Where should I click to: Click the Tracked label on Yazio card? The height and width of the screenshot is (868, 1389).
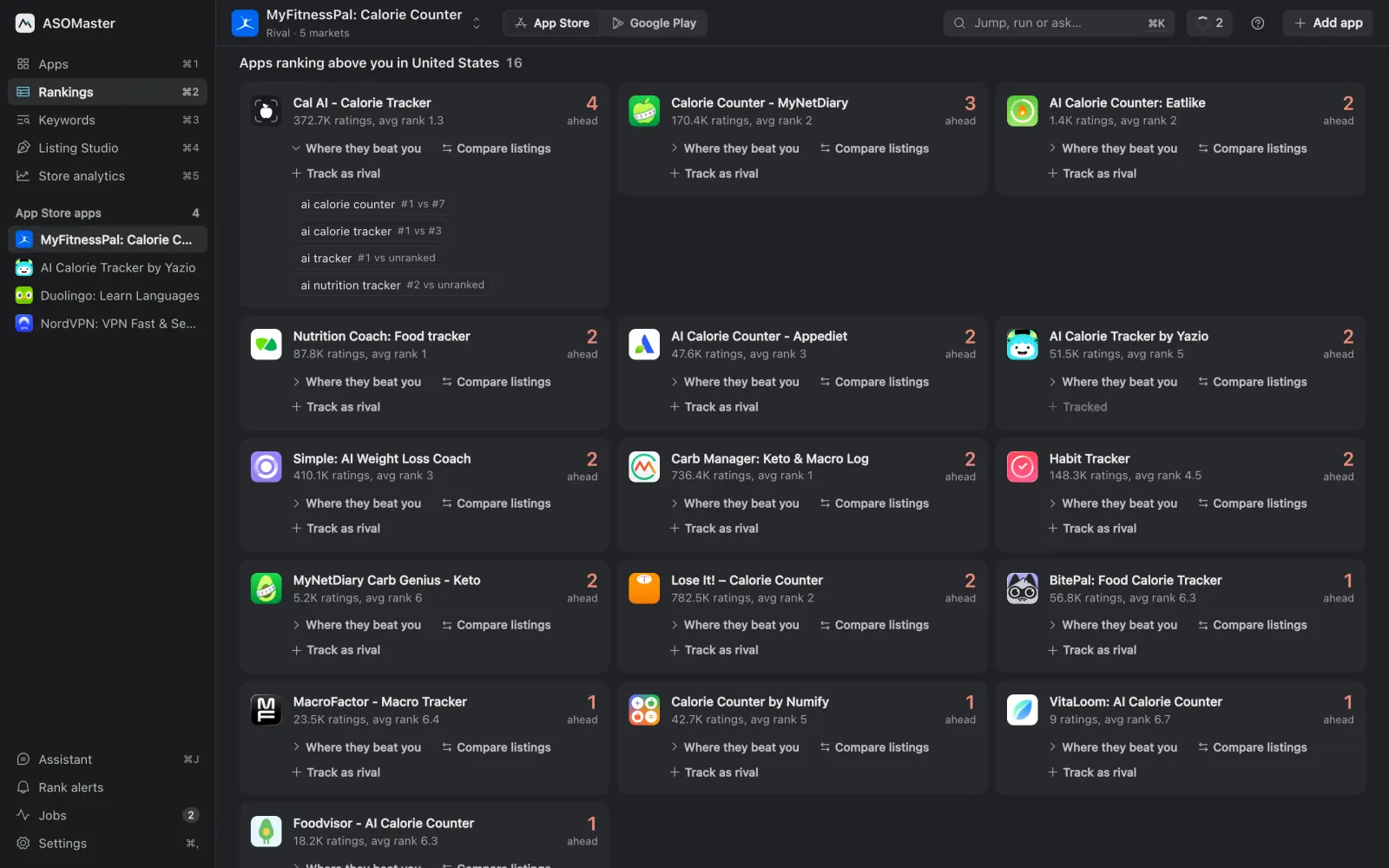(x=1077, y=407)
